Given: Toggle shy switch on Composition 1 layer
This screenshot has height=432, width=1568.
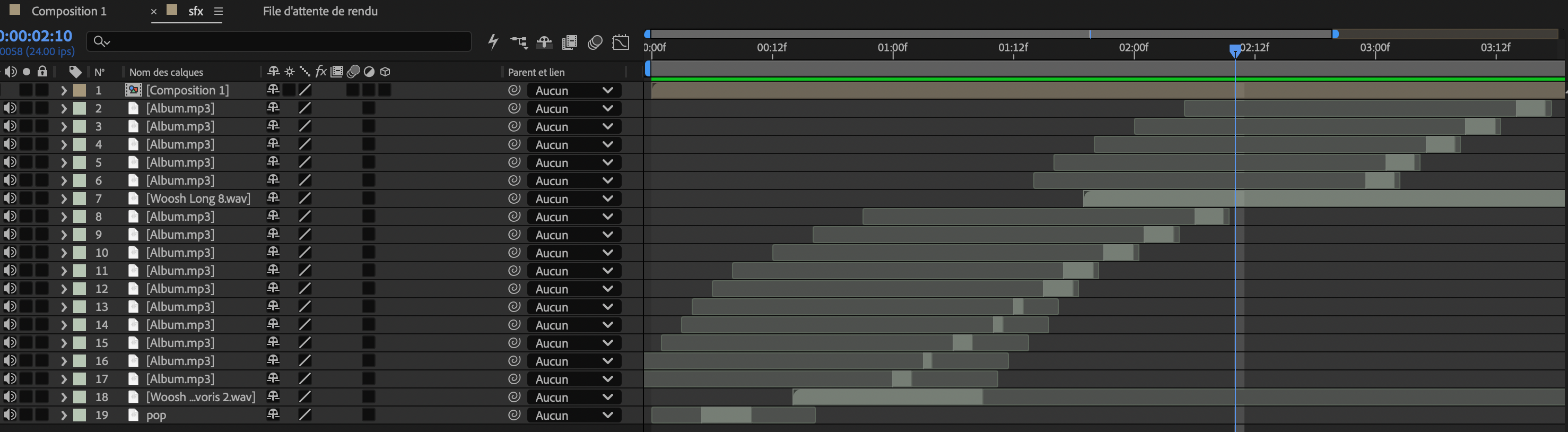Looking at the screenshot, I should tap(273, 90).
